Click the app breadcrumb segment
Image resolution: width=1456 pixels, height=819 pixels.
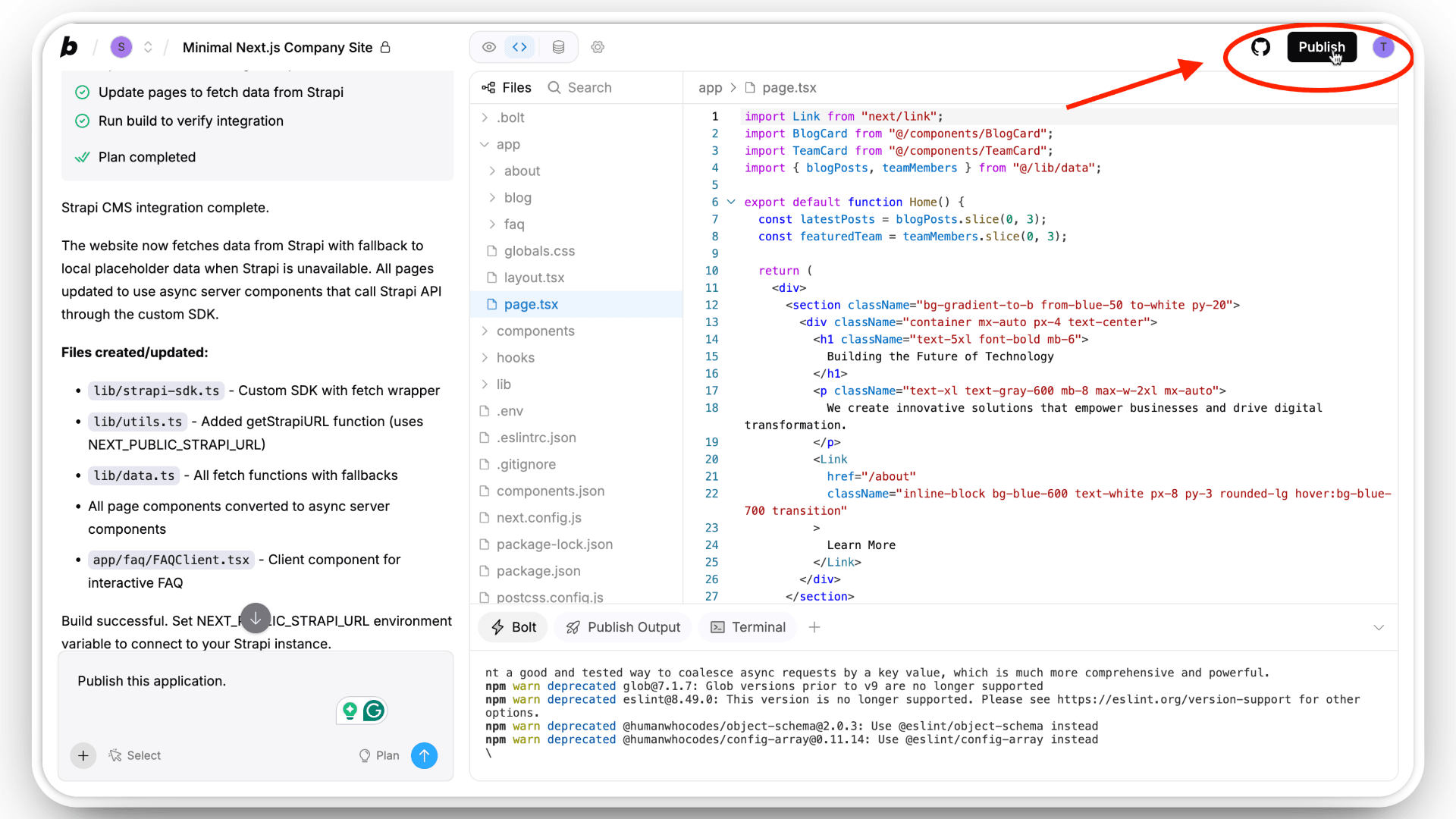pyautogui.click(x=710, y=88)
